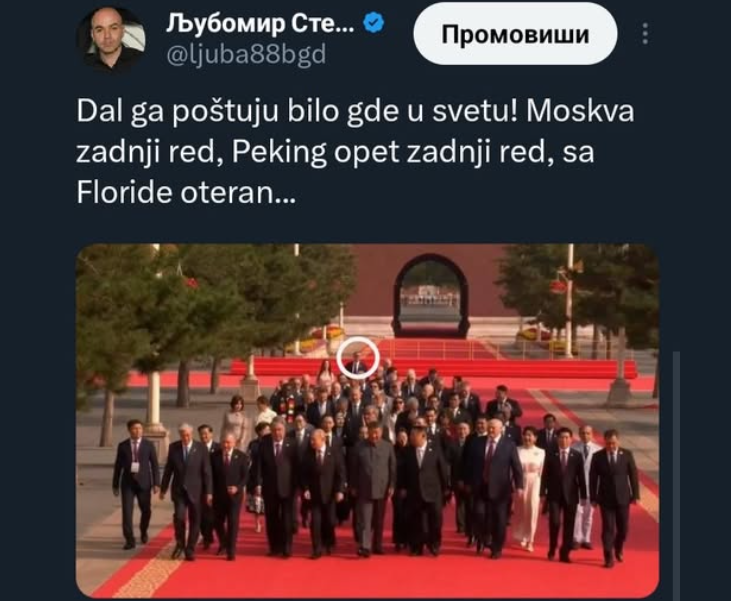
Task: Click the vertical scrollbar beside the image
Action: 676,476
